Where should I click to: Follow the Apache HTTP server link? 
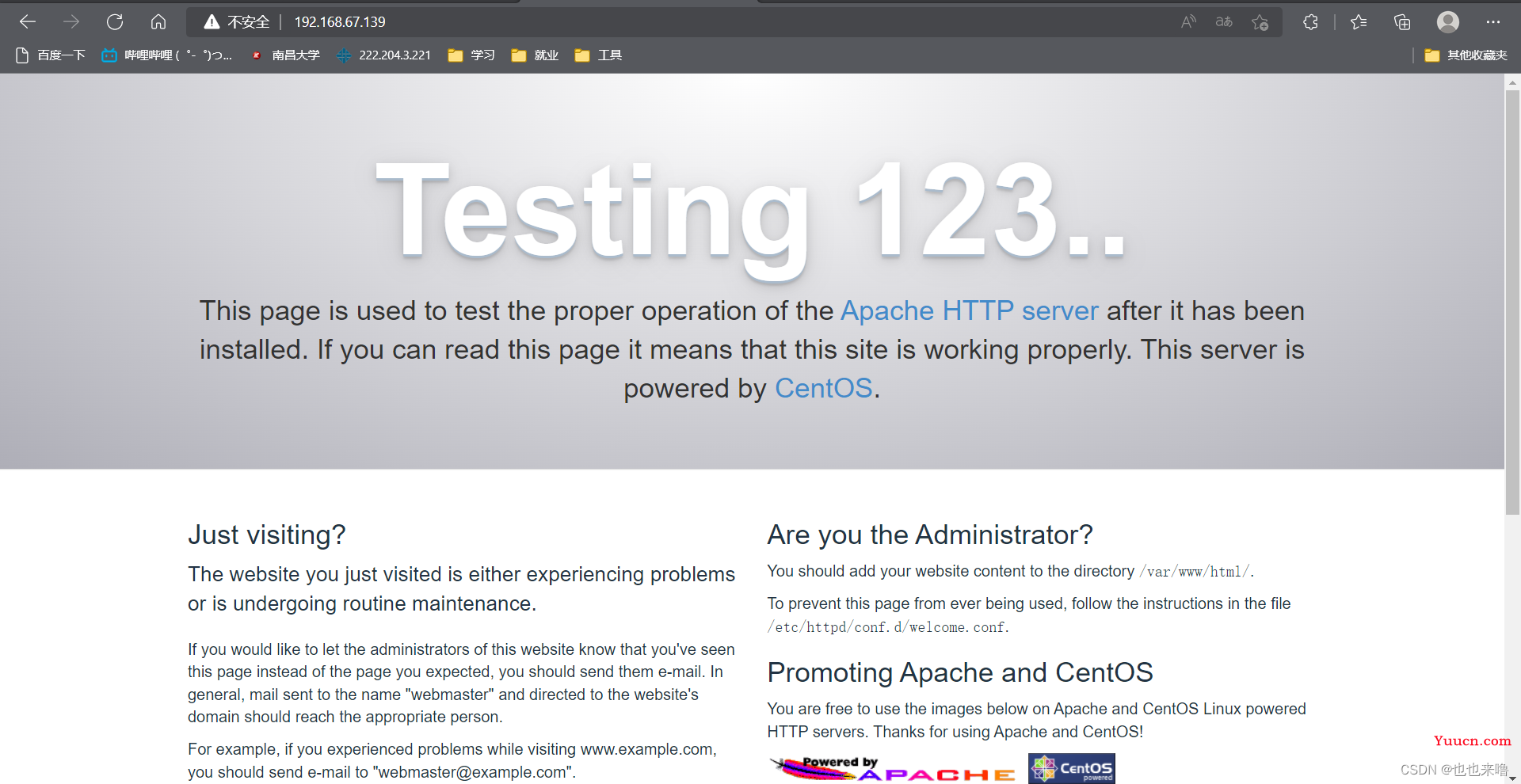[970, 311]
